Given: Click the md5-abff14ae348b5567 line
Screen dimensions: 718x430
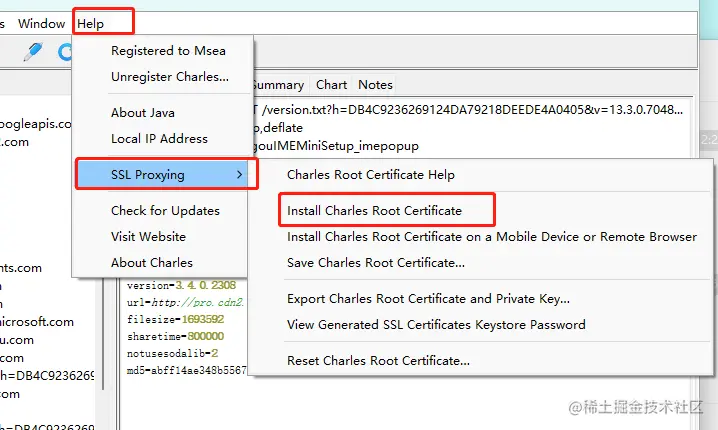Looking at the screenshot, I should tap(187, 370).
